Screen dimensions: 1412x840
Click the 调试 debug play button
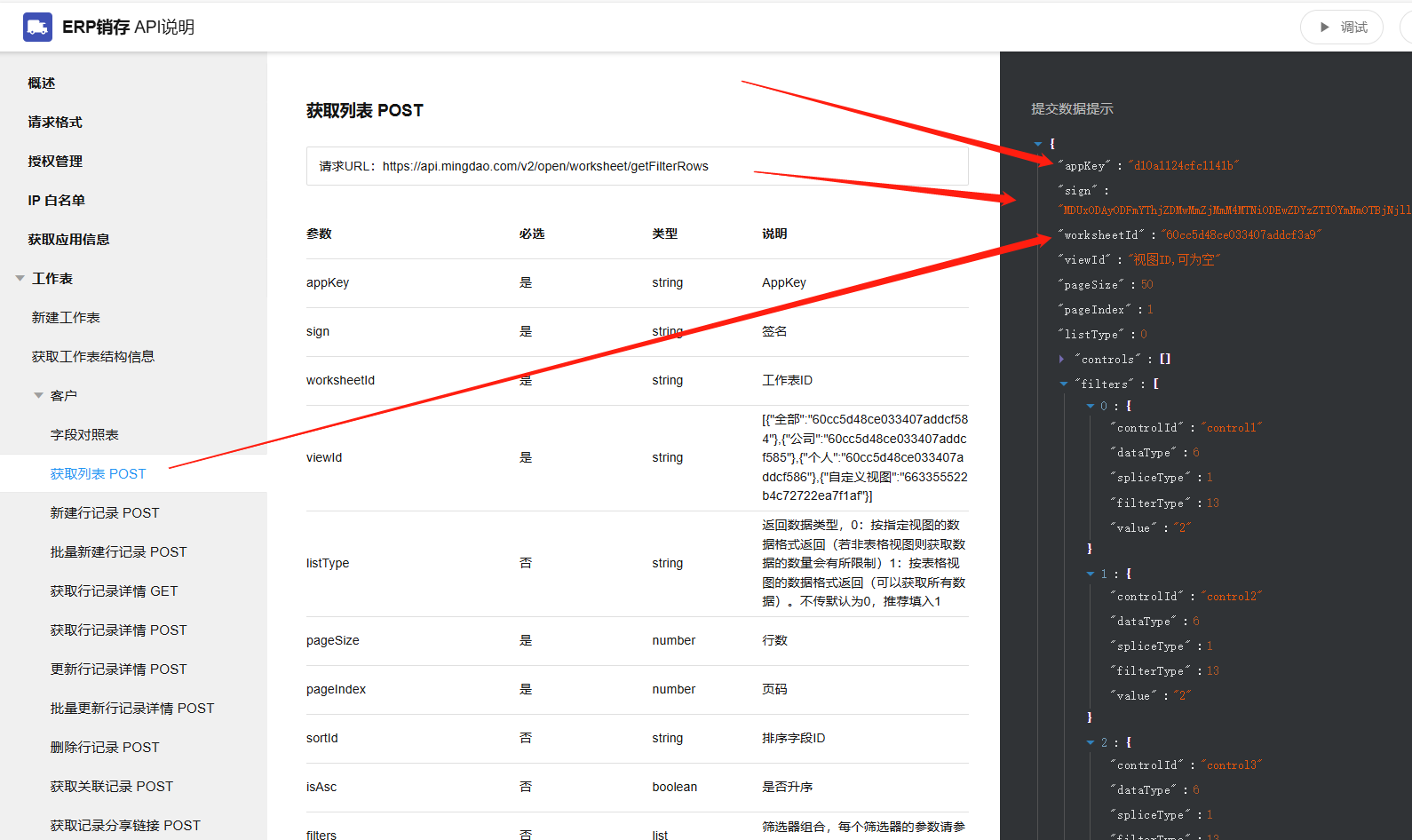point(1341,28)
